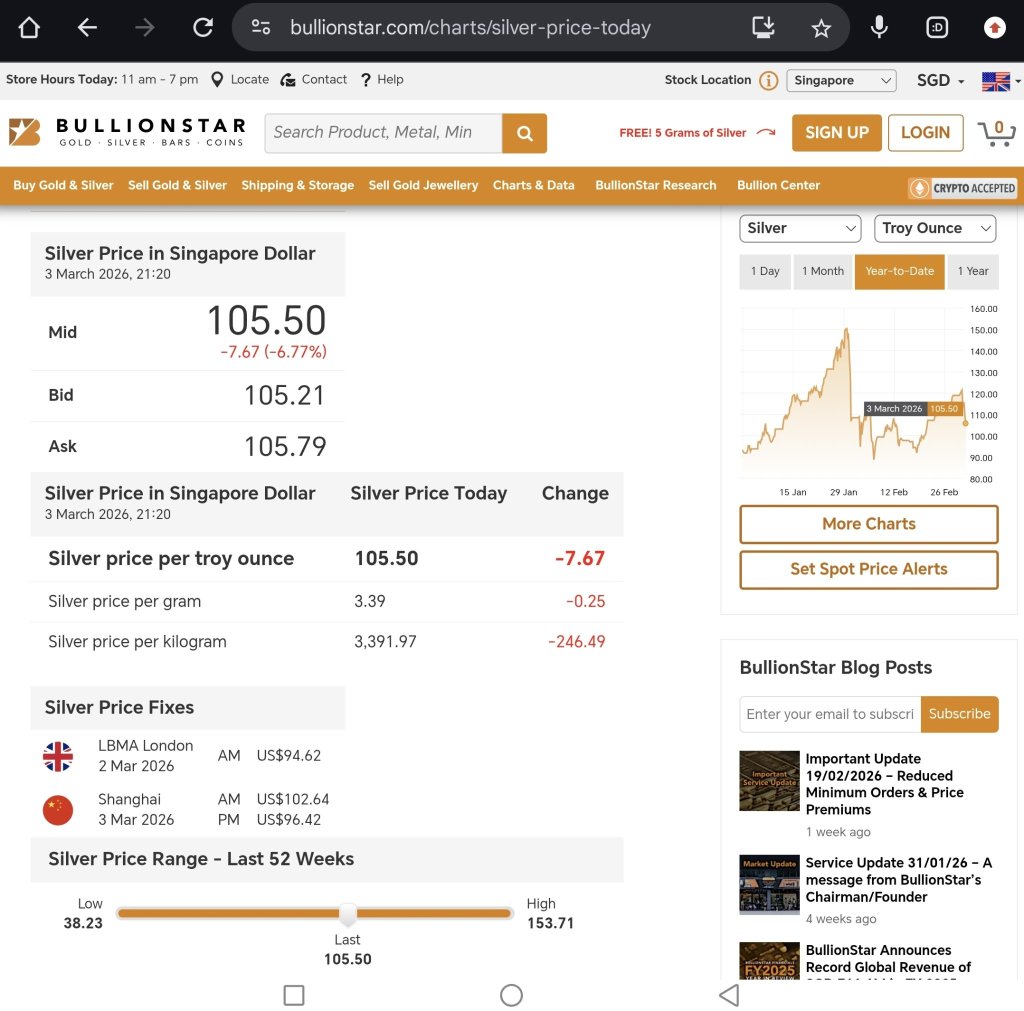Click the install/download page icon

(763, 27)
